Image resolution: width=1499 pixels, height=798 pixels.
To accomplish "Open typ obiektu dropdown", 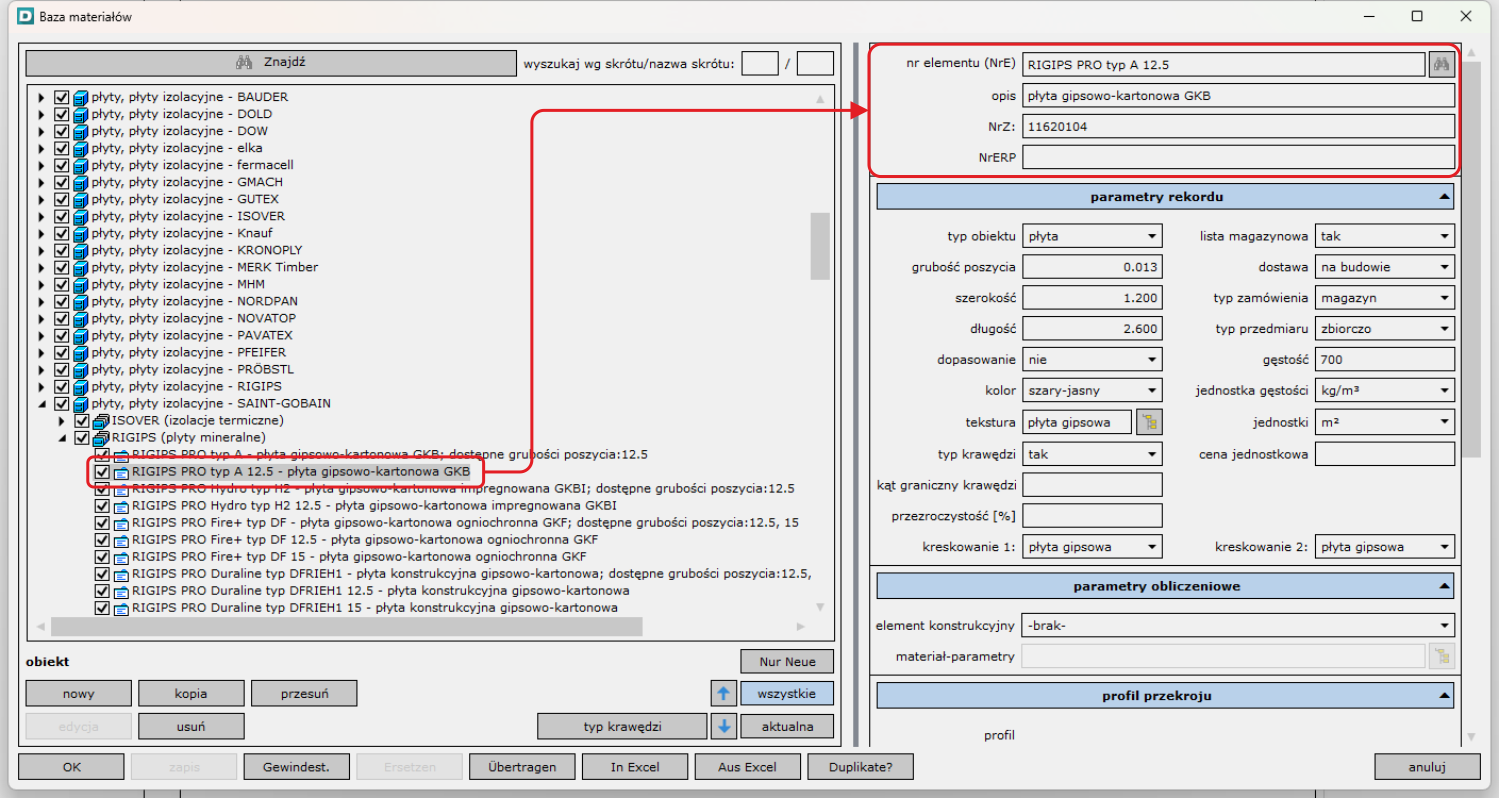I will point(1092,237).
